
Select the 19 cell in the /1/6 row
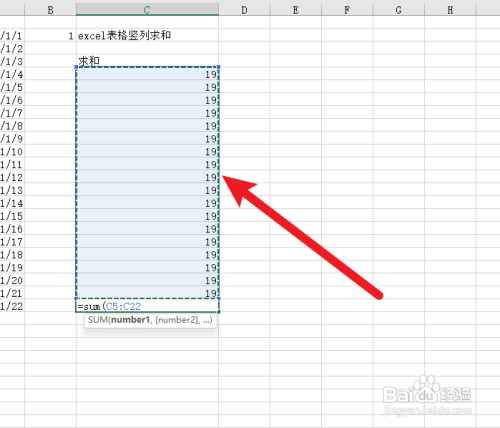147,100
